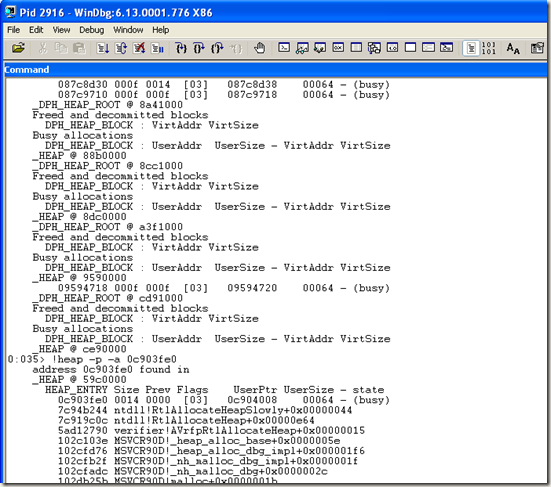Image resolution: width=551 pixels, height=487 pixels.
Task: Click the Run to Cursor icon
Action: pos(235,48)
